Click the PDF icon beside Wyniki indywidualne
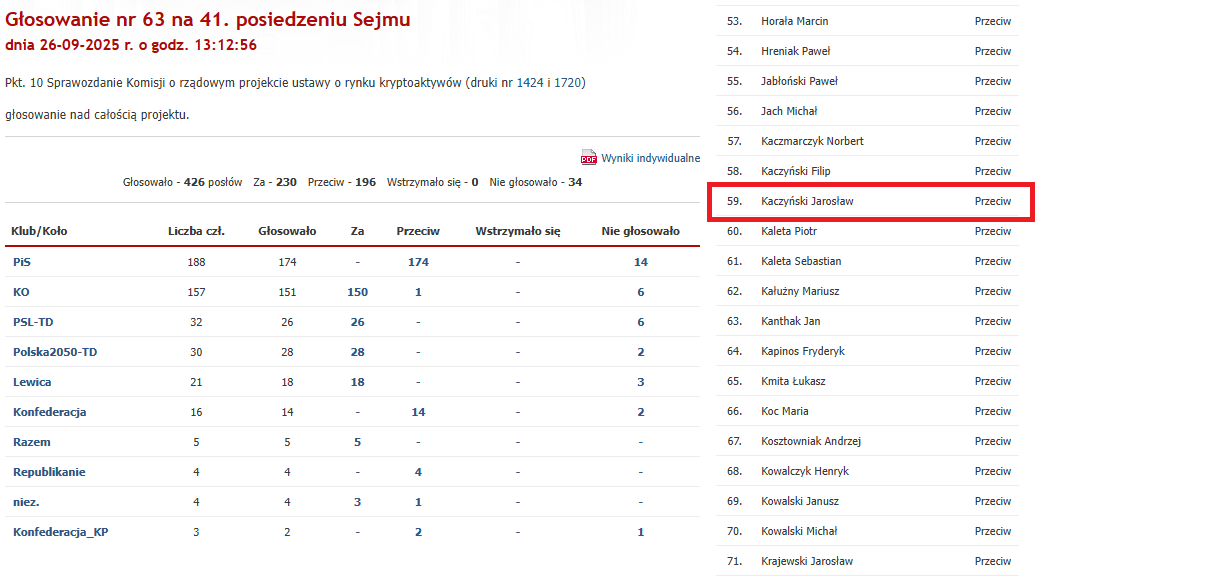 click(x=588, y=158)
